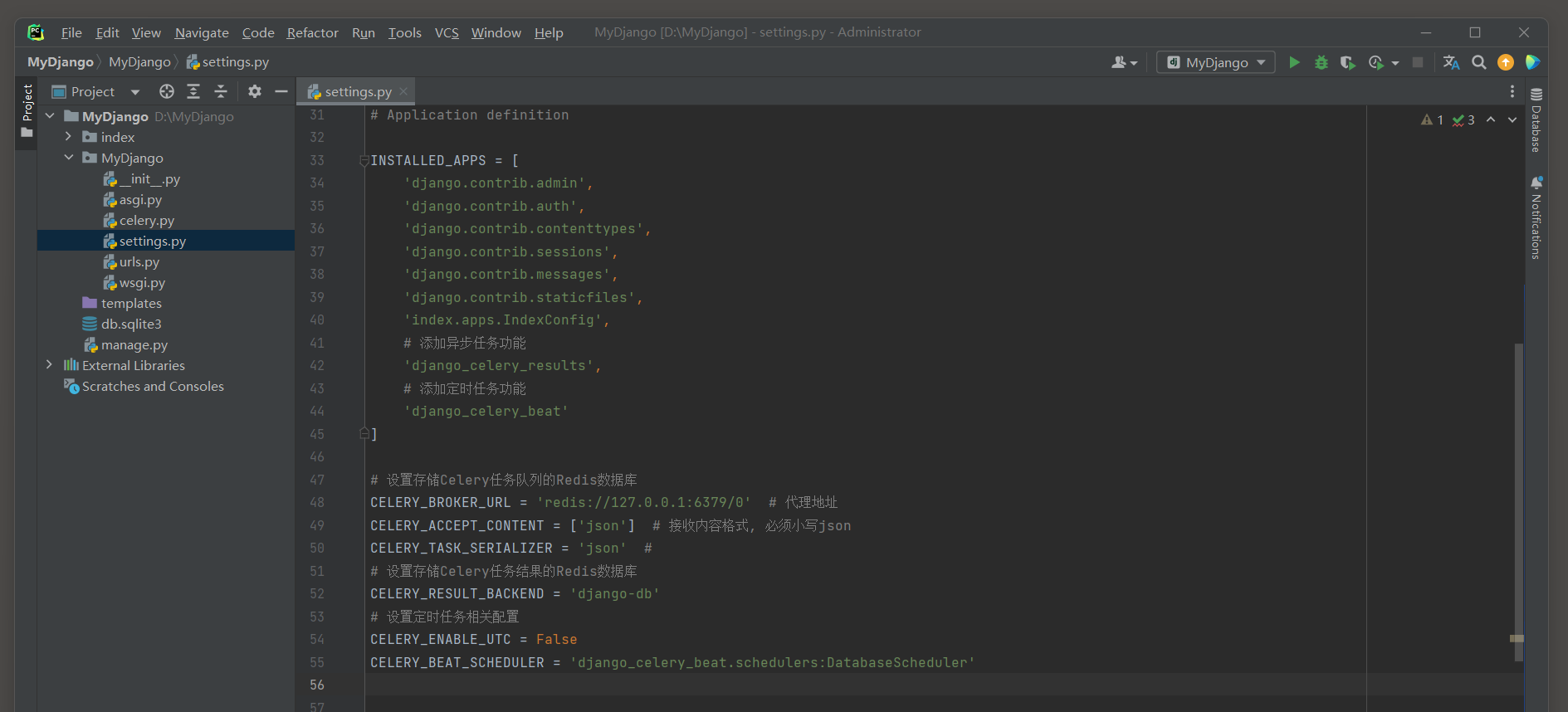The height and width of the screenshot is (712, 1568).
Task: Open the VCS menu
Action: 447,32
